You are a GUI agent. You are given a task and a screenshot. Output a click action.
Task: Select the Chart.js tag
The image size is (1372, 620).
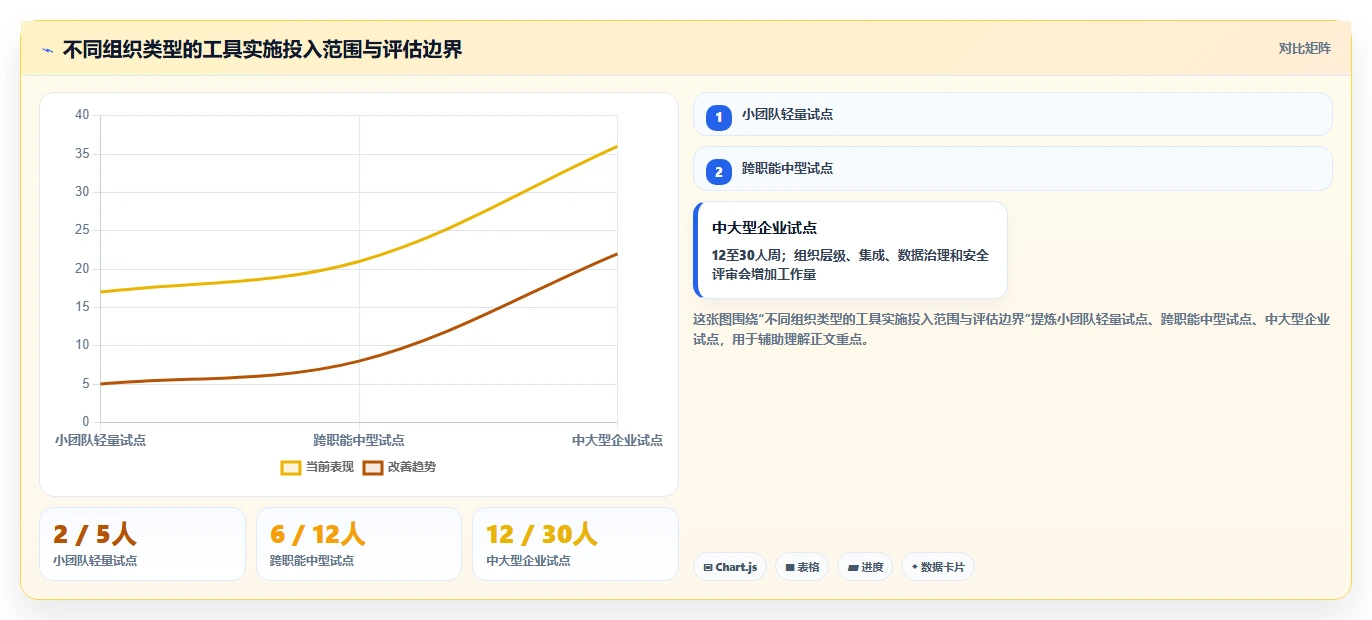(x=730, y=567)
